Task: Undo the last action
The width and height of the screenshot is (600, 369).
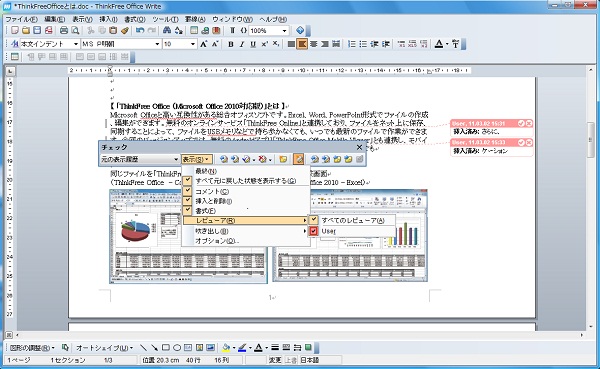Action: [x=140, y=30]
